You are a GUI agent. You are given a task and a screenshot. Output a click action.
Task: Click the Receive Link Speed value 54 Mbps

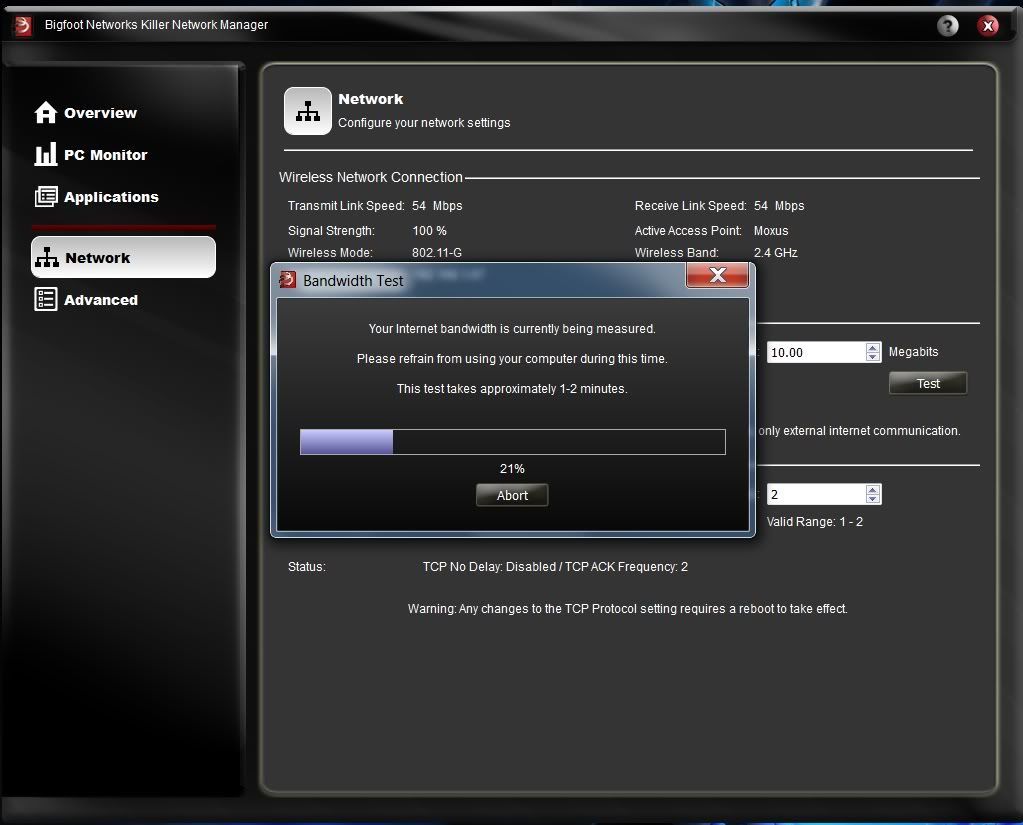click(779, 206)
